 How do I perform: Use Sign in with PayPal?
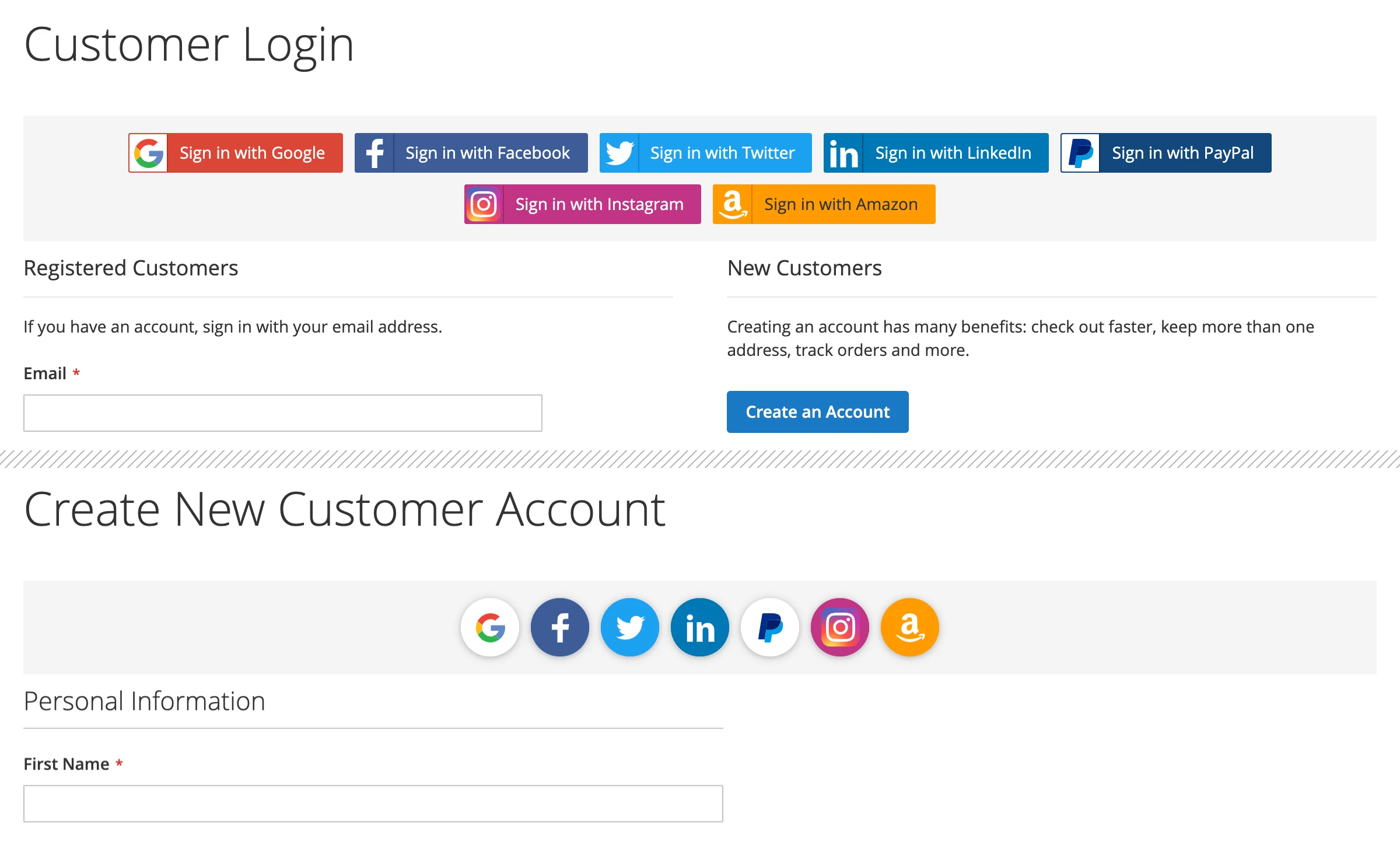pos(1165,153)
